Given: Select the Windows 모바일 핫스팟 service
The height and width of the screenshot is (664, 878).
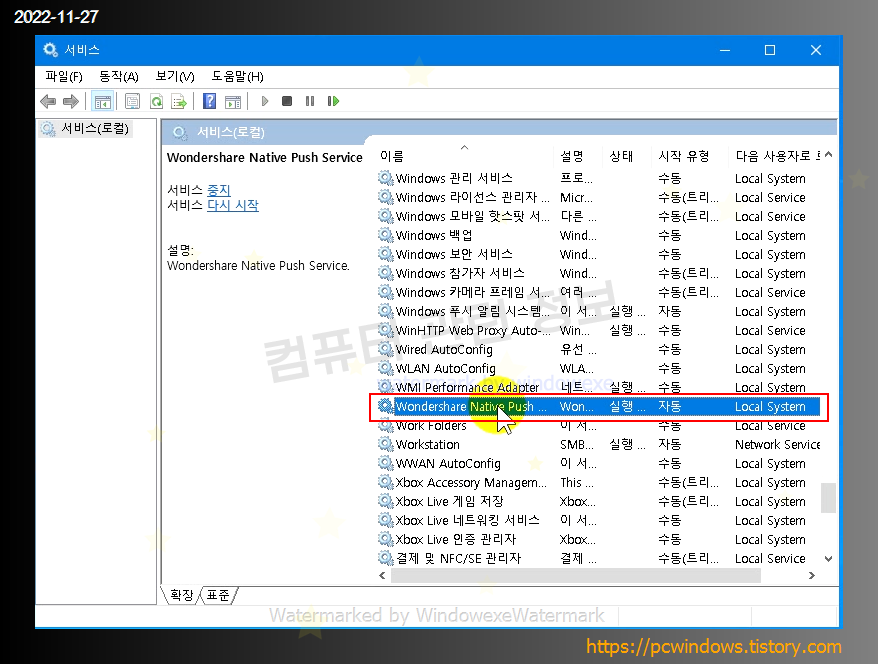Looking at the screenshot, I should point(599,217).
